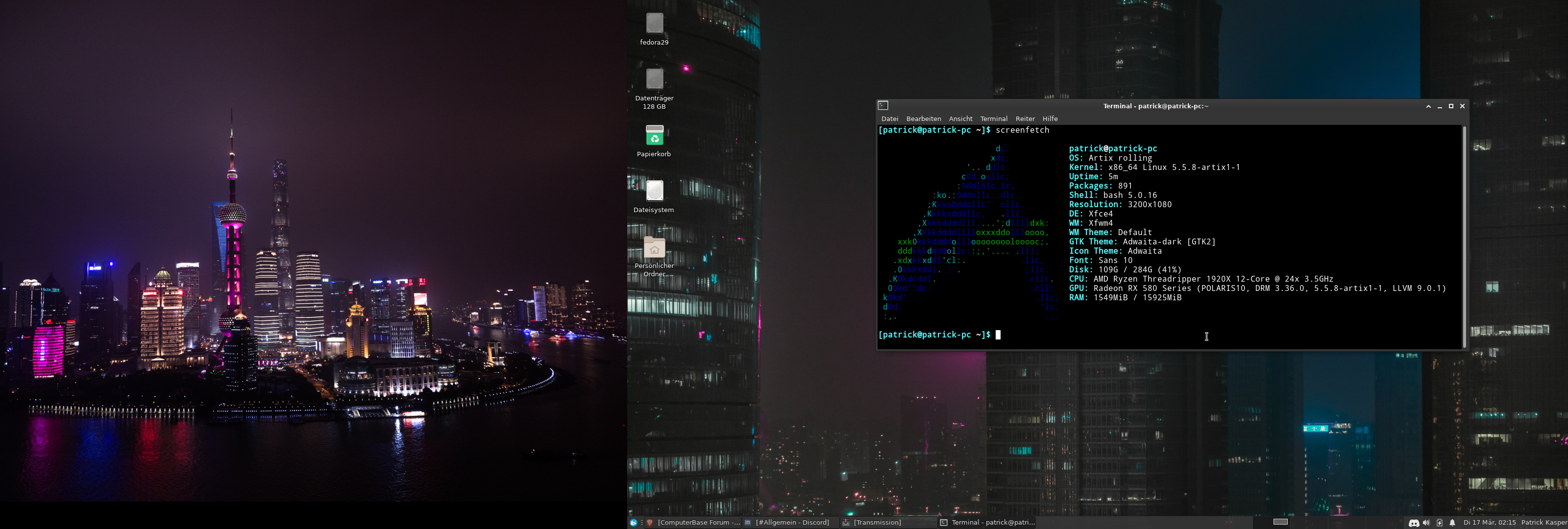Open the fedora29 drive desktop icon
The height and width of the screenshot is (529, 1568).
(x=654, y=24)
